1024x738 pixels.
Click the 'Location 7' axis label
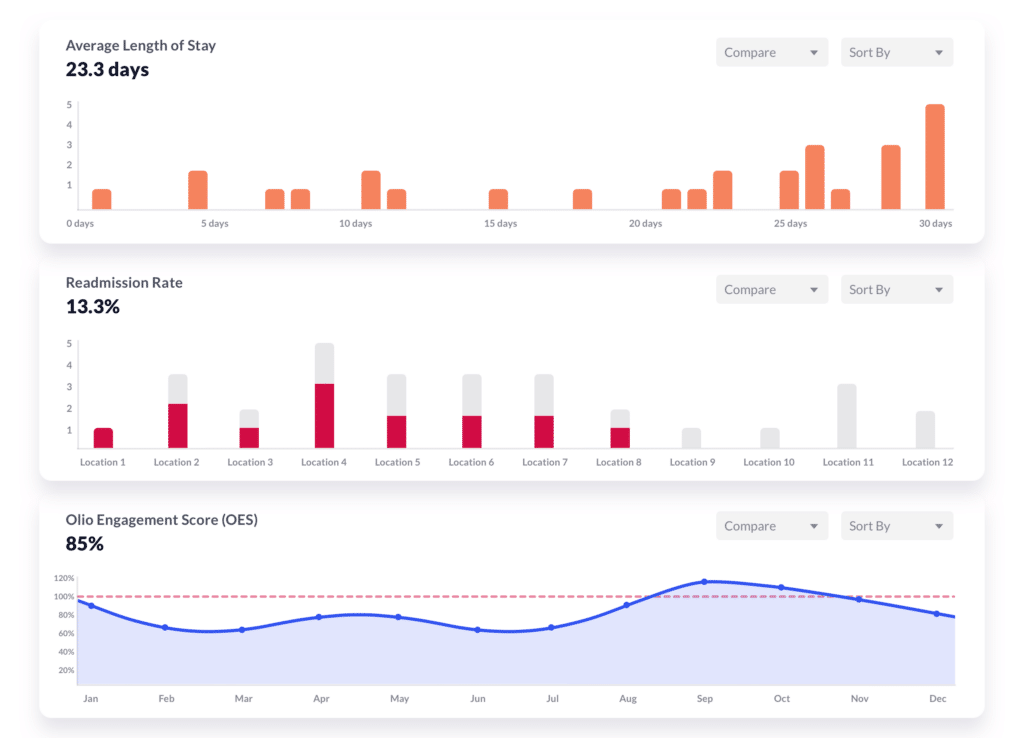pyautogui.click(x=545, y=462)
